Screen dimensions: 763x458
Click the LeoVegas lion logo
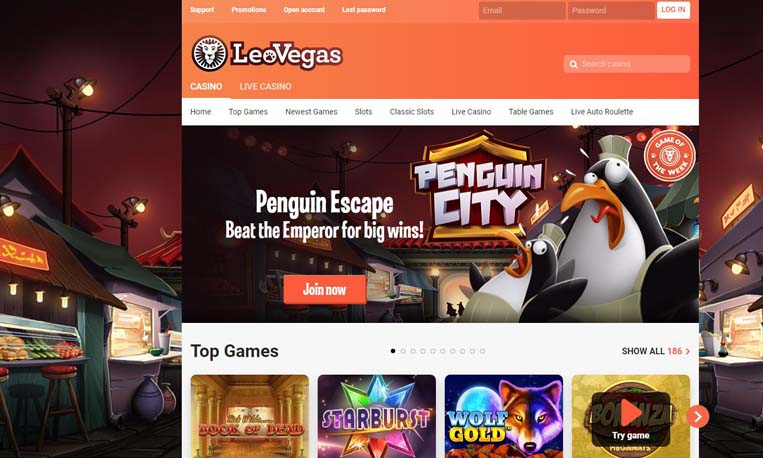(x=209, y=54)
